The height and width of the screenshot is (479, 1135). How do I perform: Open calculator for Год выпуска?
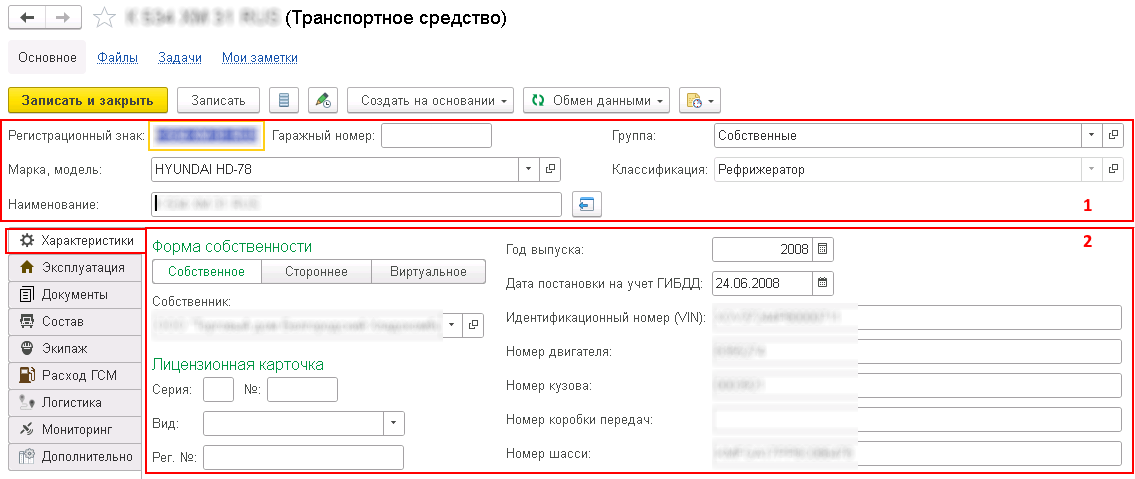[x=822, y=249]
